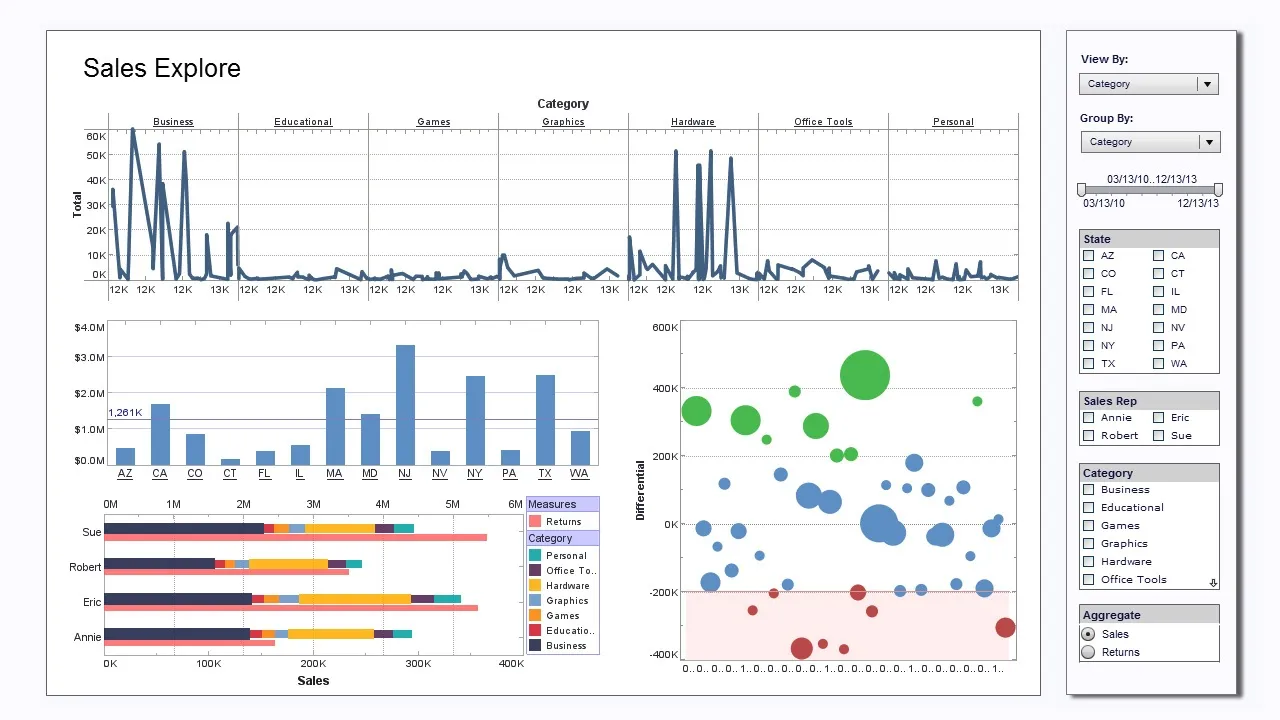This screenshot has height=720, width=1280.
Task: Enable the Eric sales rep filter
Action: pyautogui.click(x=1159, y=417)
